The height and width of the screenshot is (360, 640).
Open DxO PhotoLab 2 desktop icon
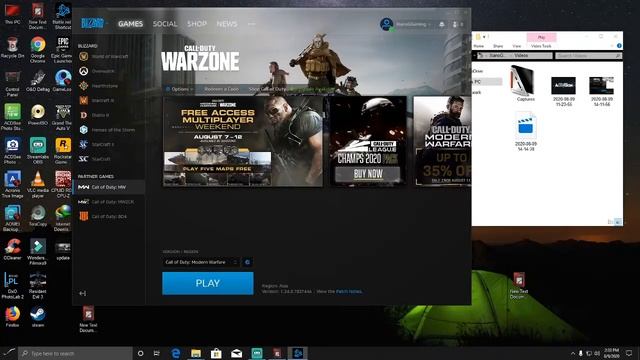13,285
